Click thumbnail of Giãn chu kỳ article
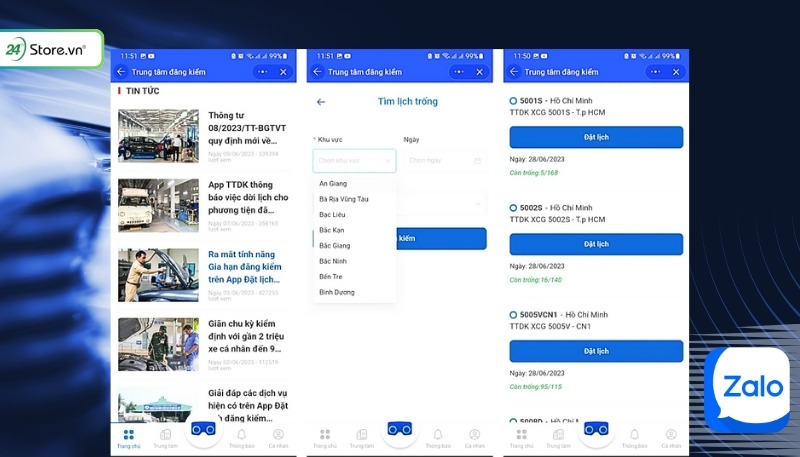The image size is (800, 457). tap(159, 344)
